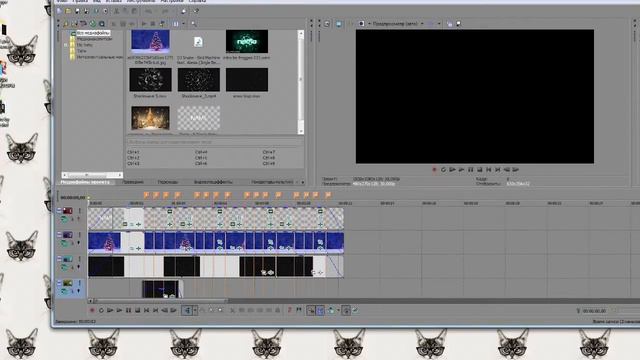
Task: Copy snapshot to clipboard in preview toolbar
Action: 449,24
